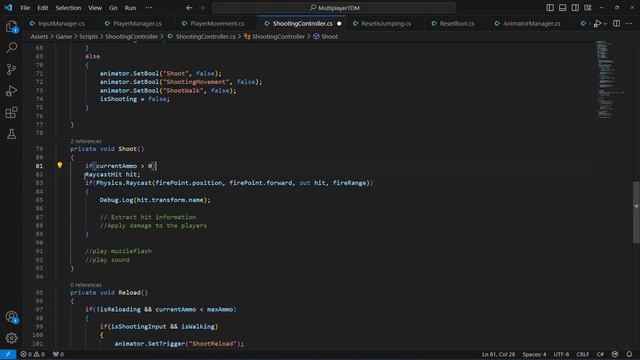Click the ports indicator showing 0
This screenshot has width=640, height=360.
58,354
